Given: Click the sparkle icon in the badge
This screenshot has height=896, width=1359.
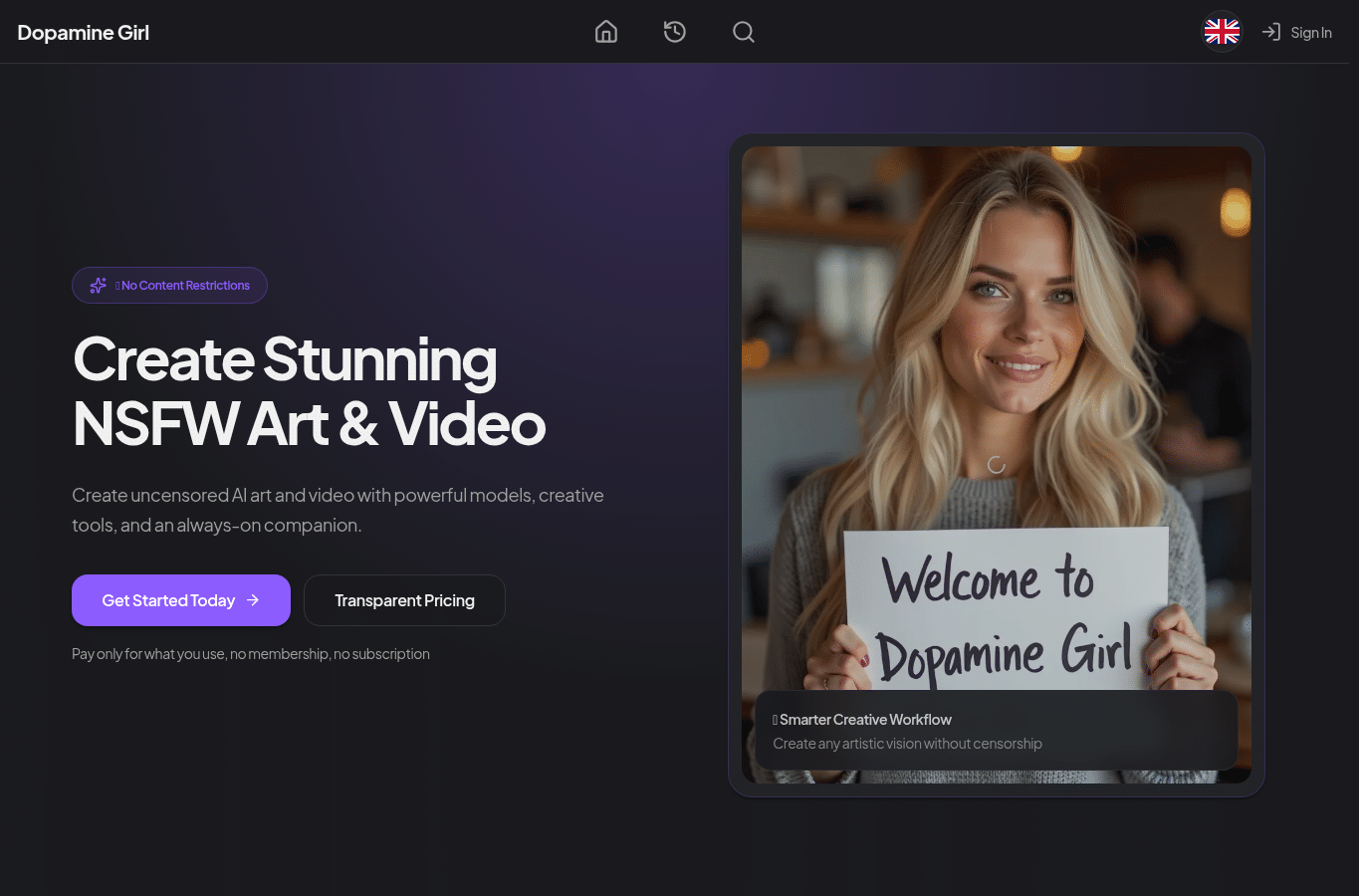Looking at the screenshot, I should pos(98,286).
